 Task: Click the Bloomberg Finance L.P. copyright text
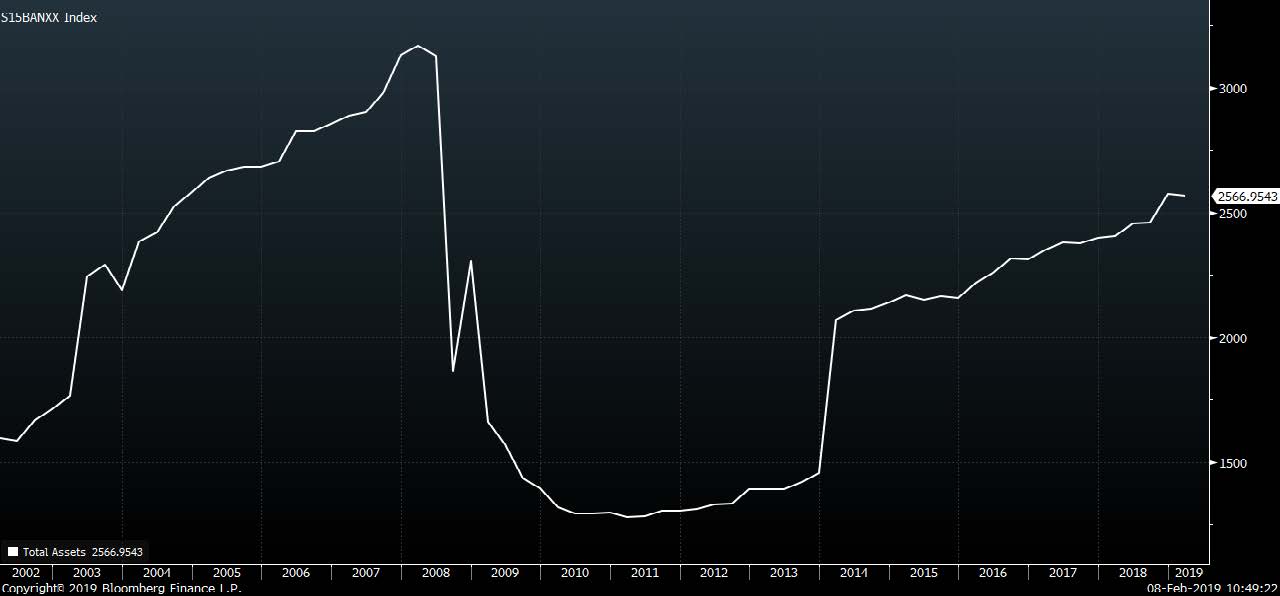pyautogui.click(x=121, y=589)
